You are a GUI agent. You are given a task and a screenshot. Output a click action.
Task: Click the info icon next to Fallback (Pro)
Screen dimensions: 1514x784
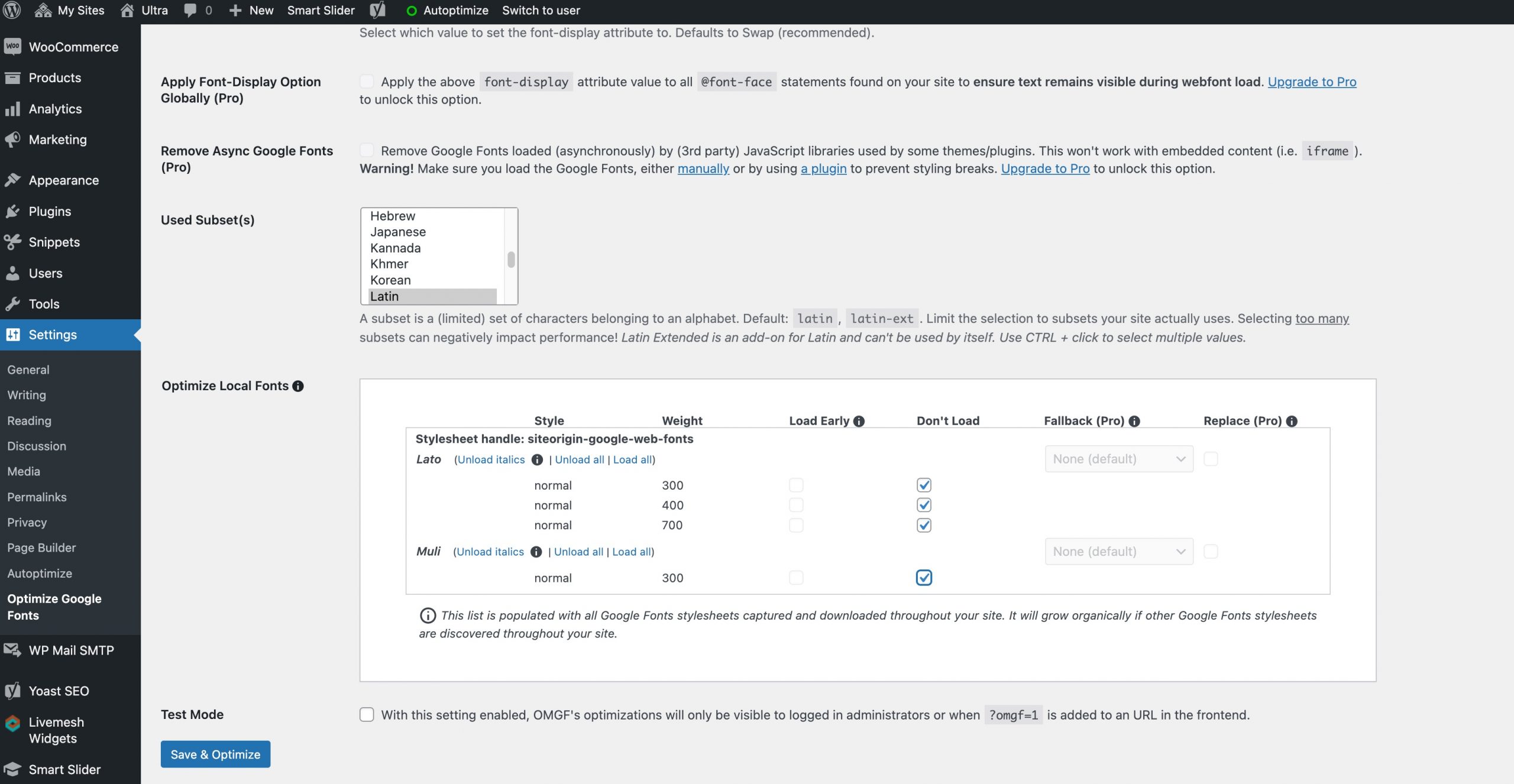(1134, 421)
